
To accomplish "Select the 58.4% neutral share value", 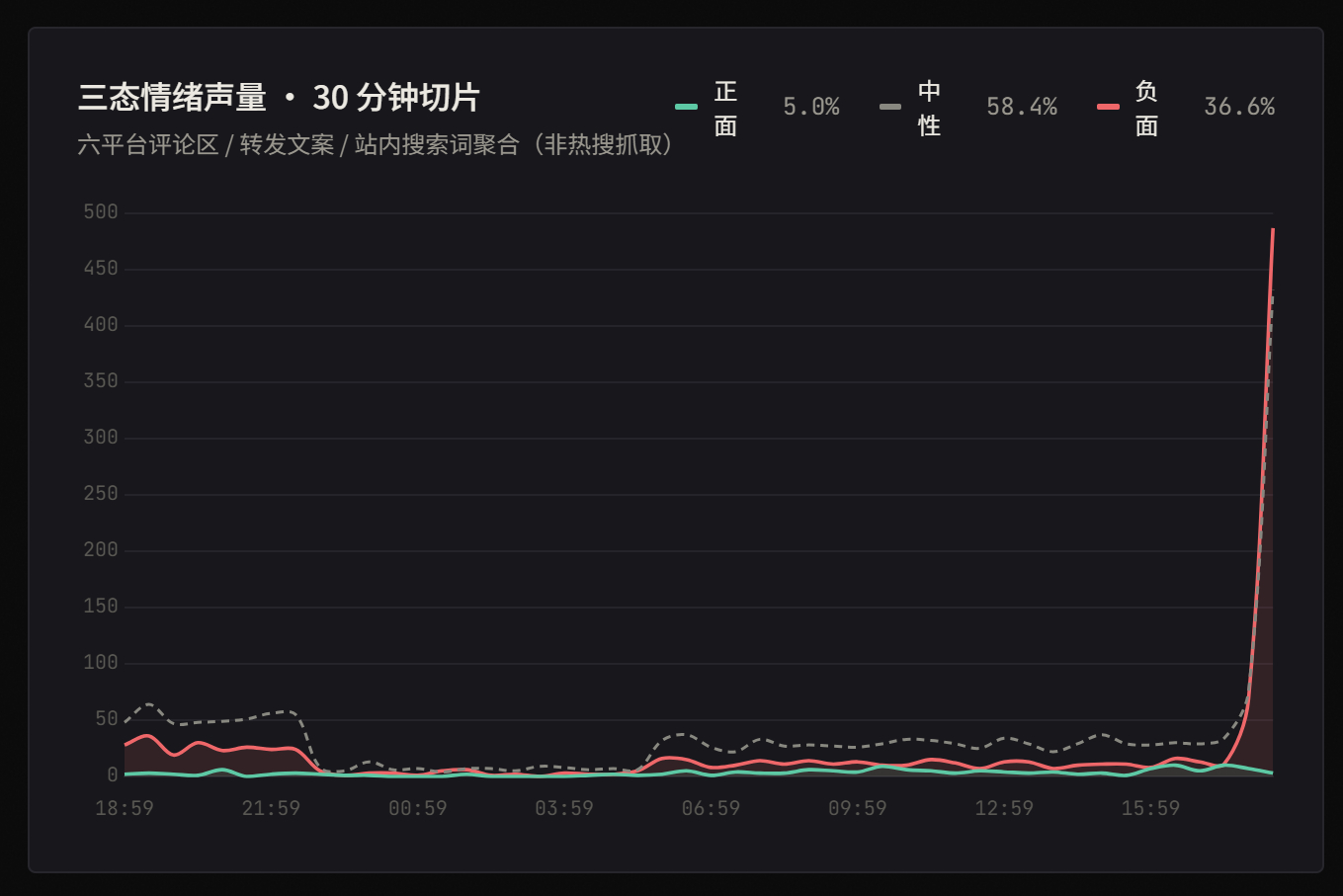I will pos(1022,107).
